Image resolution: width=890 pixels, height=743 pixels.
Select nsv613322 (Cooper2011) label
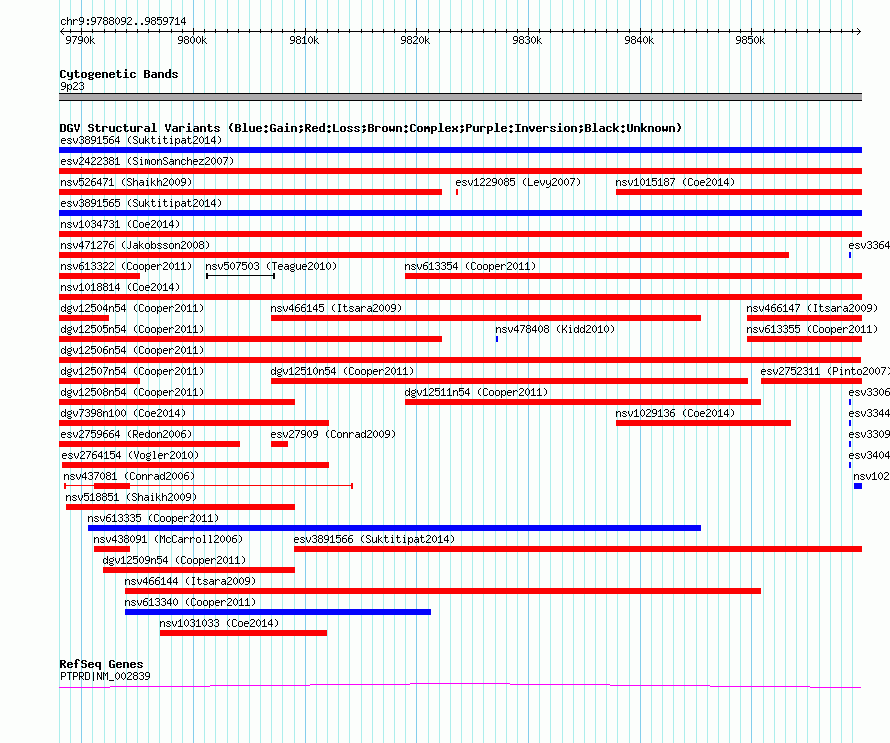(126, 266)
